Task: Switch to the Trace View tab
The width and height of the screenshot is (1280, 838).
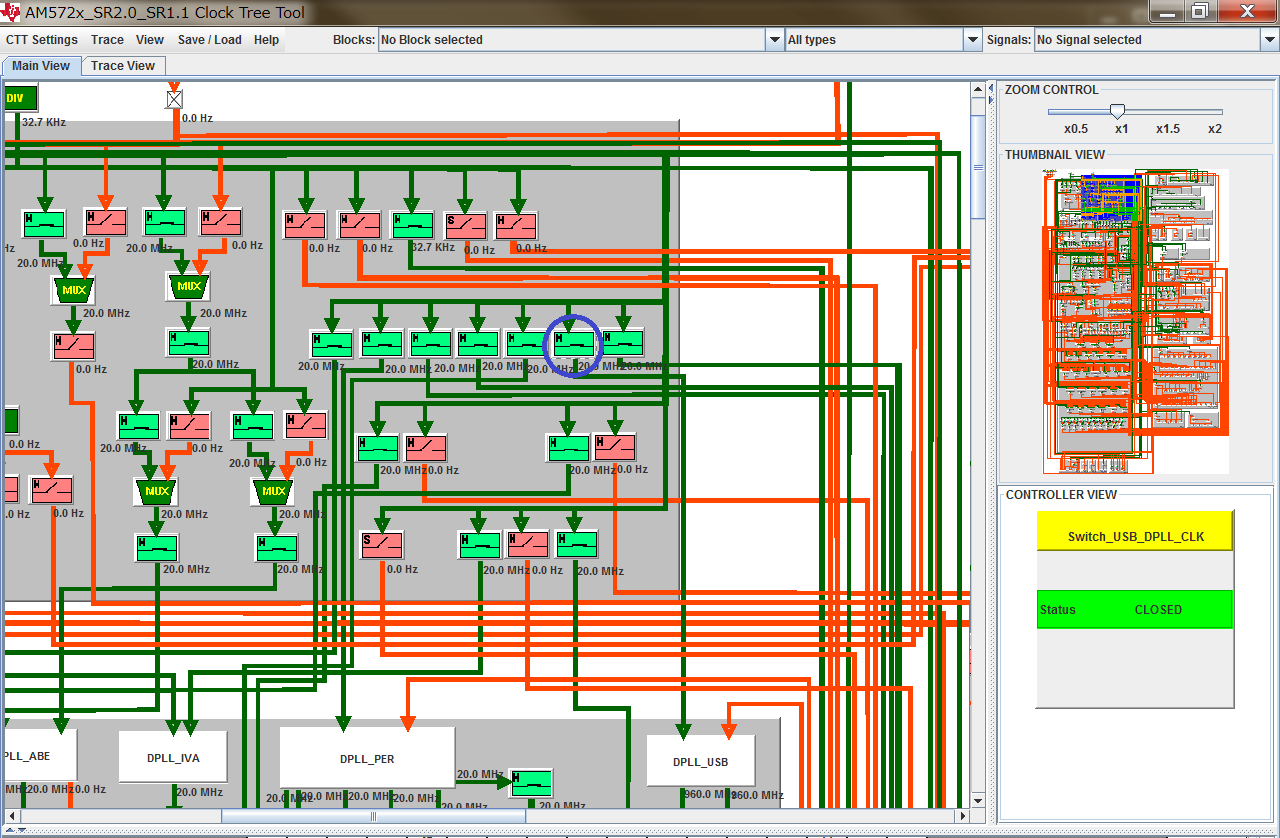Action: (x=123, y=66)
